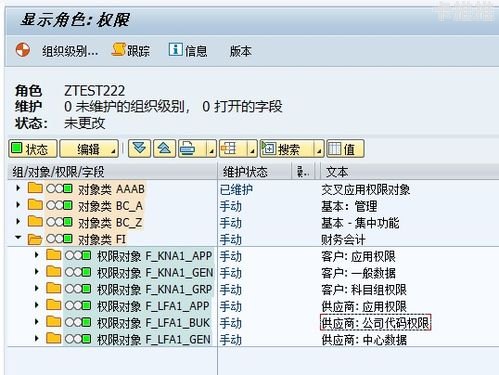
Task: Expand node 对象类 BC_A
Action: [x=18, y=205]
